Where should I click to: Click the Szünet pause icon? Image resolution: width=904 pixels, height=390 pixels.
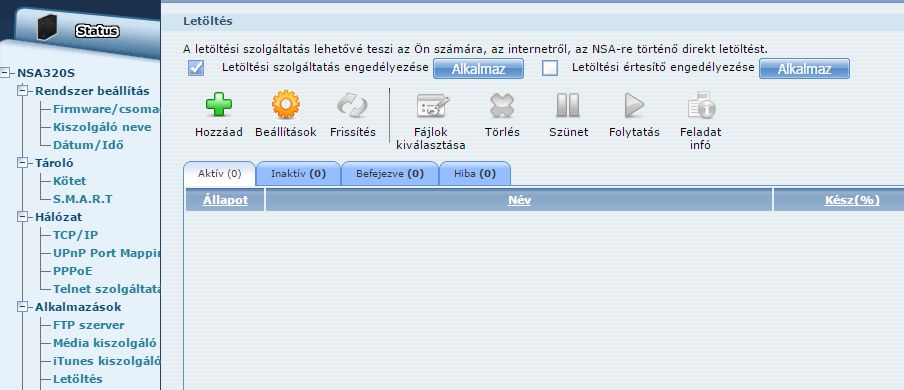[568, 106]
